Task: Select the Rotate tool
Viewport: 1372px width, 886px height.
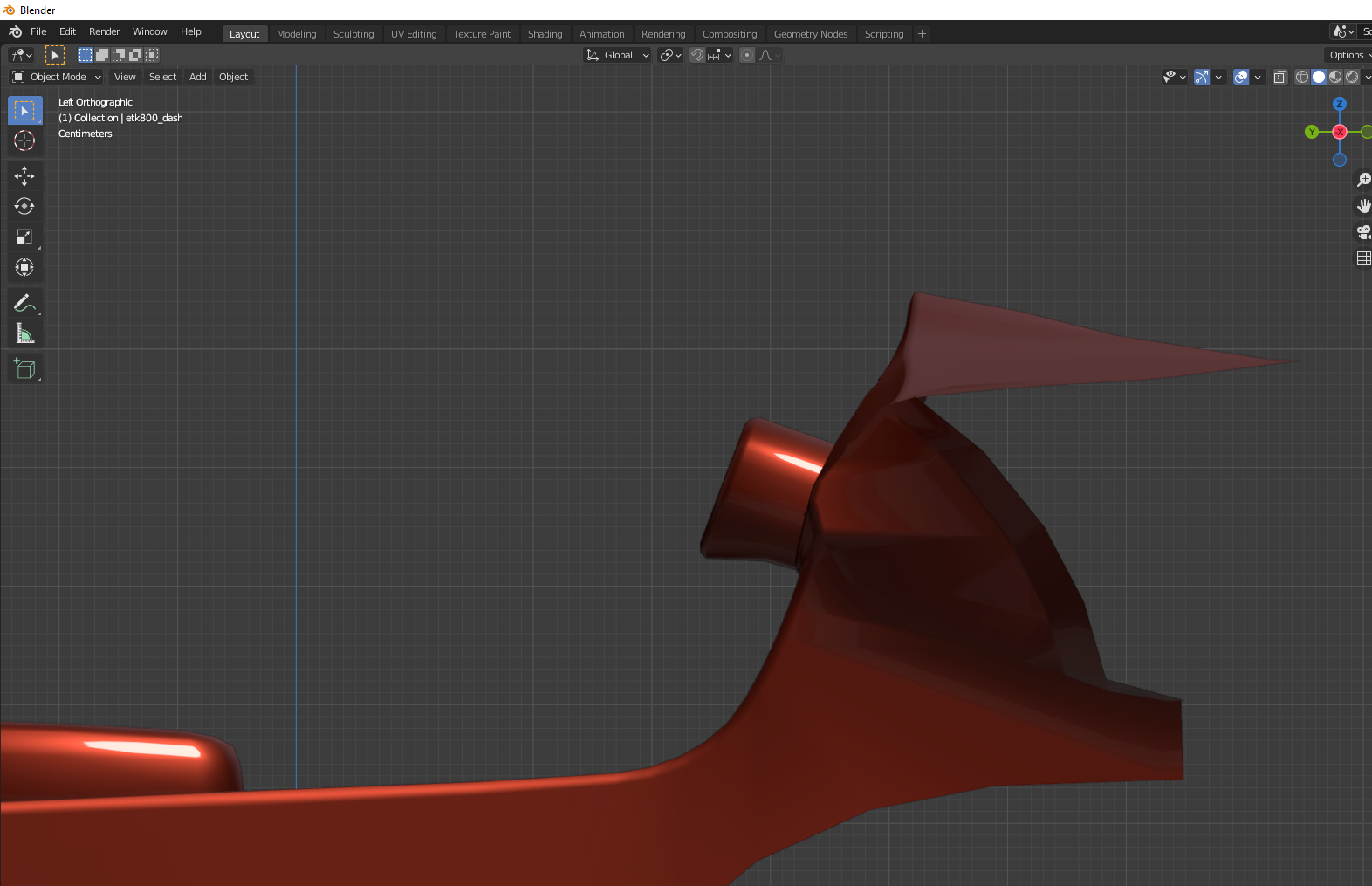Action: click(24, 207)
